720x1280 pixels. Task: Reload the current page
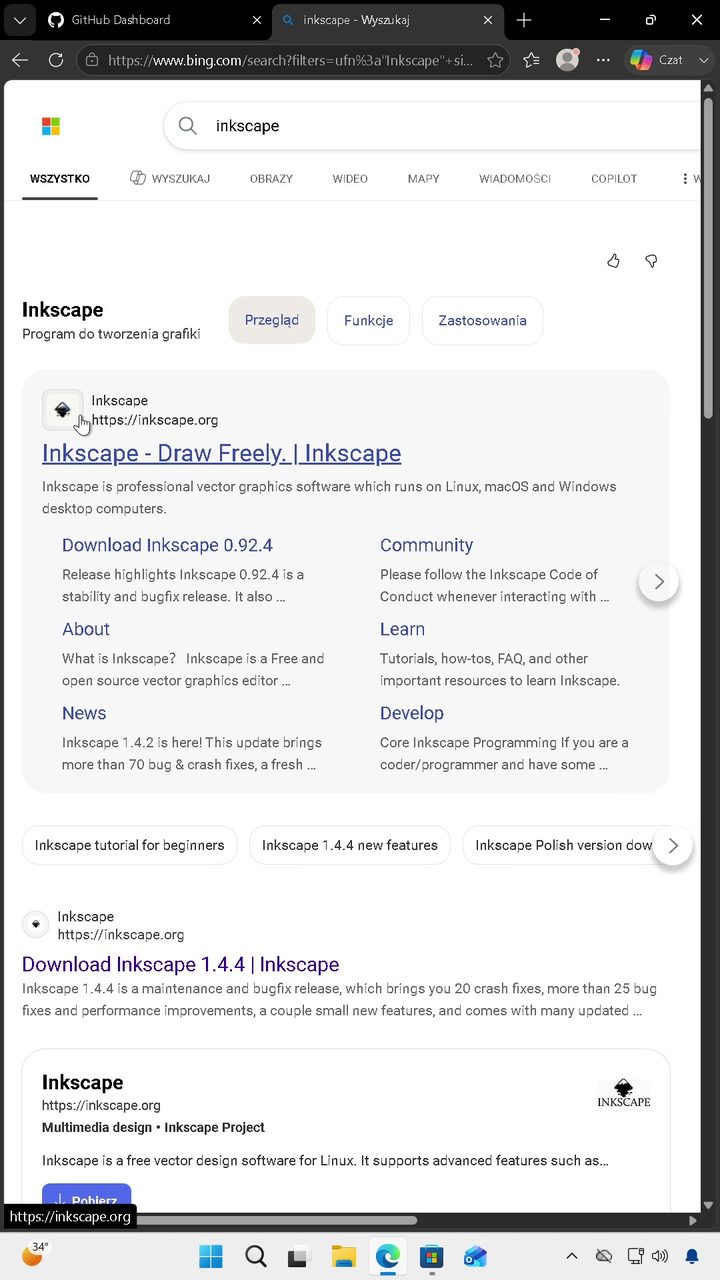[56, 60]
